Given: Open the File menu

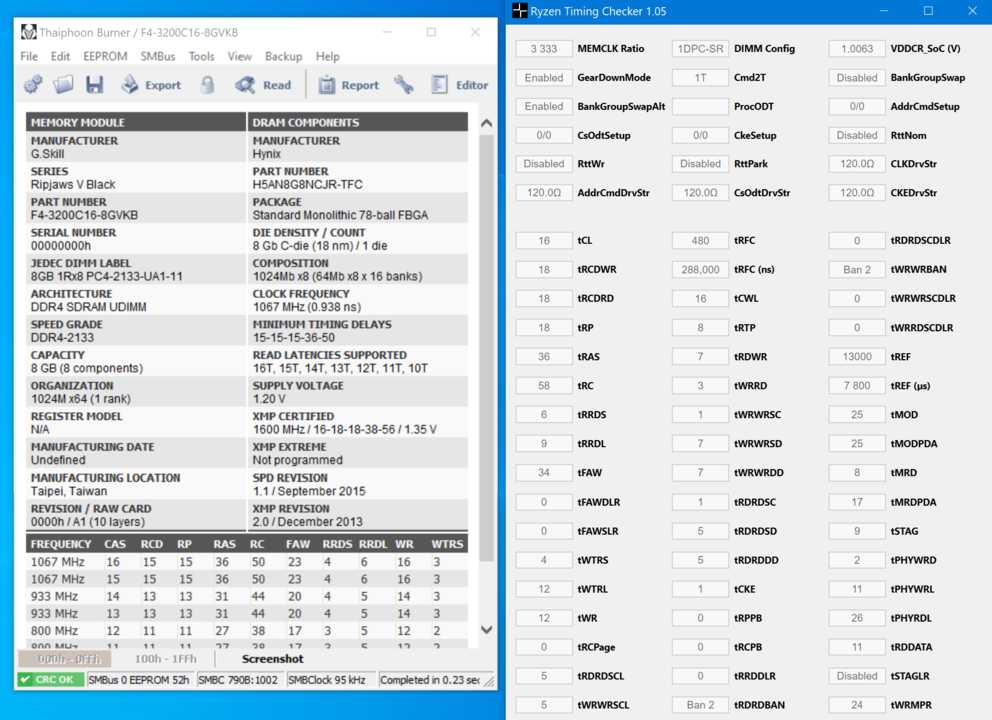Looking at the screenshot, I should [29, 56].
